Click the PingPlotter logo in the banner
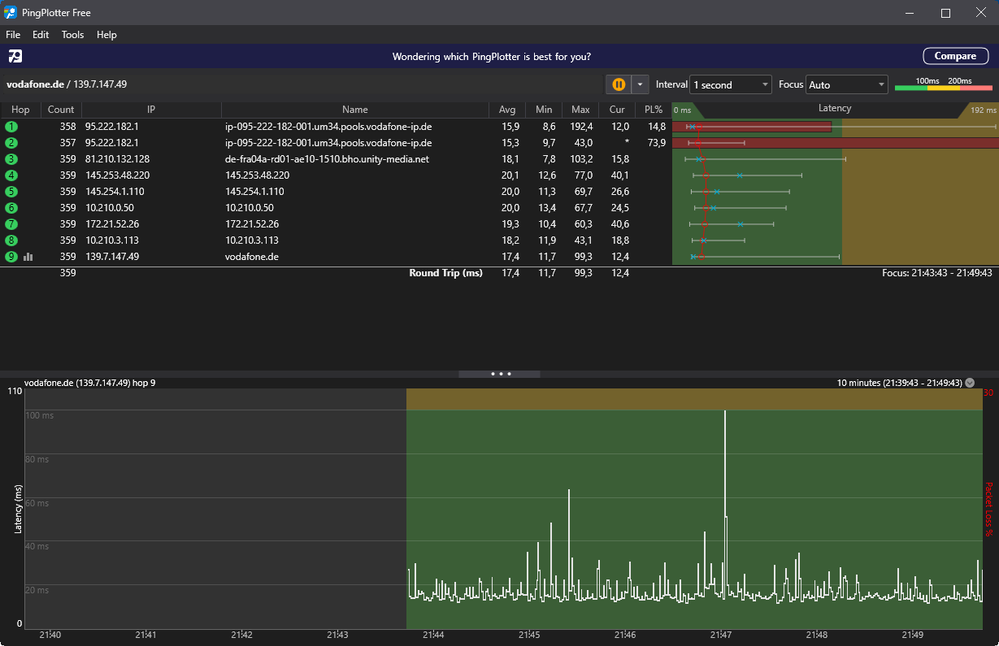Image resolution: width=999 pixels, height=646 pixels. (x=15, y=56)
